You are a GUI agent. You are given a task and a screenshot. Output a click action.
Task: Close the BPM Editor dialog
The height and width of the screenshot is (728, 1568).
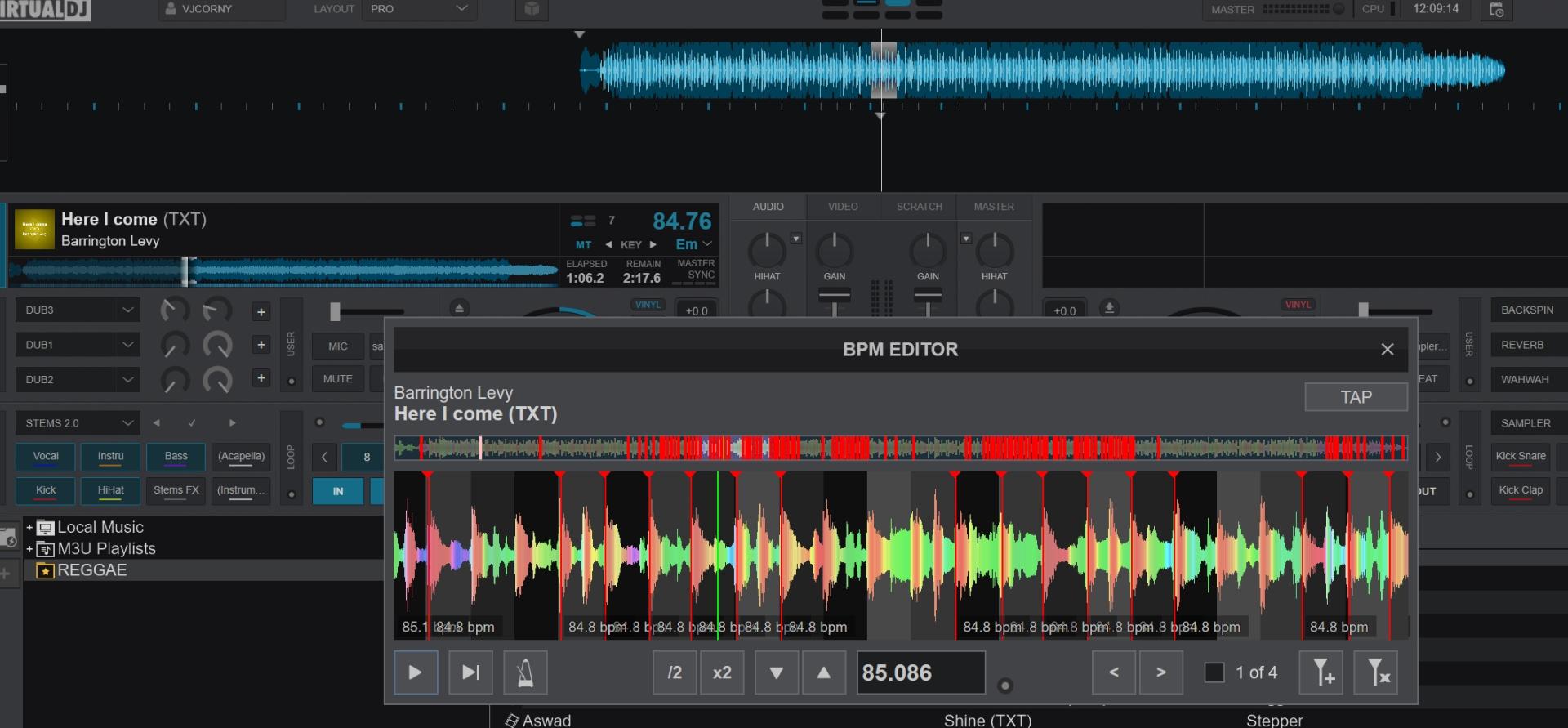[x=1387, y=350]
